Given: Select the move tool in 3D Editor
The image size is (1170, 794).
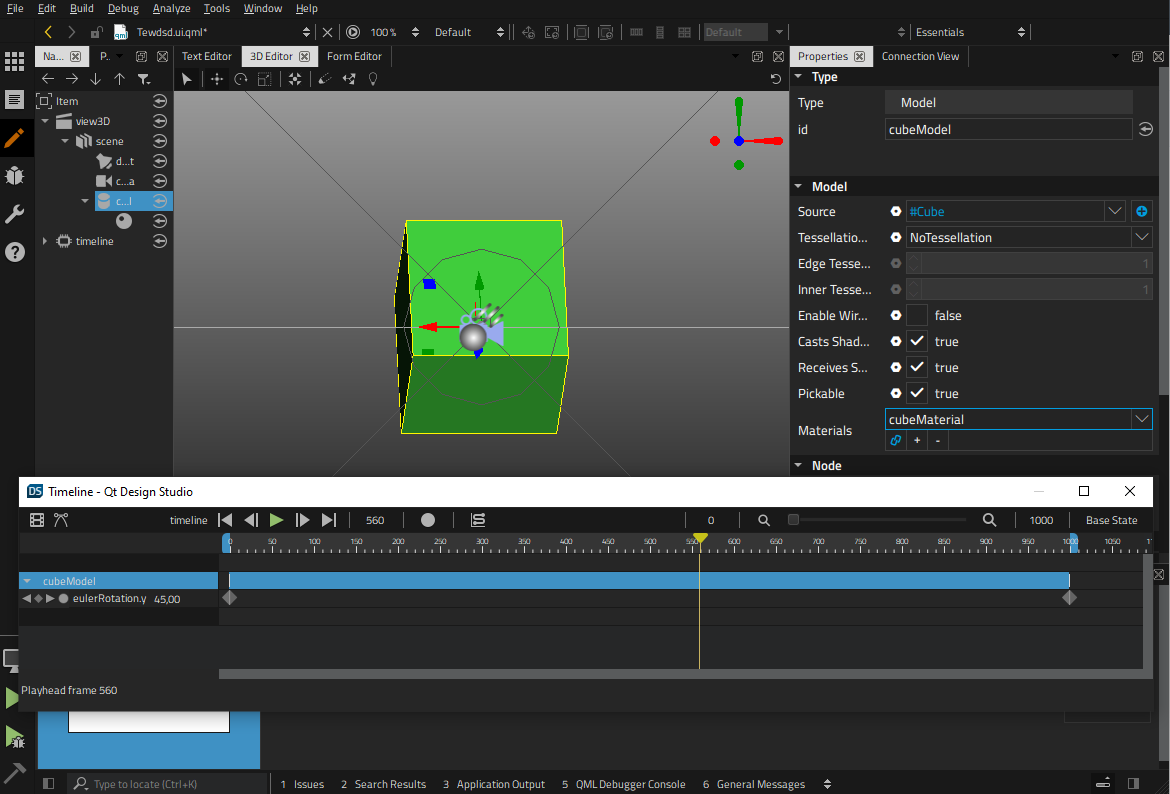Looking at the screenshot, I should point(216,79).
